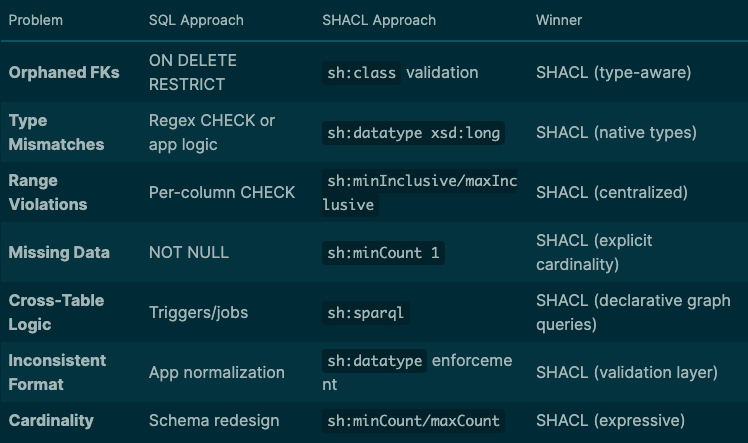Select the Range Violations row label
Image resolution: width=748 pixels, height=443 pixels.
pyautogui.click(x=48, y=193)
